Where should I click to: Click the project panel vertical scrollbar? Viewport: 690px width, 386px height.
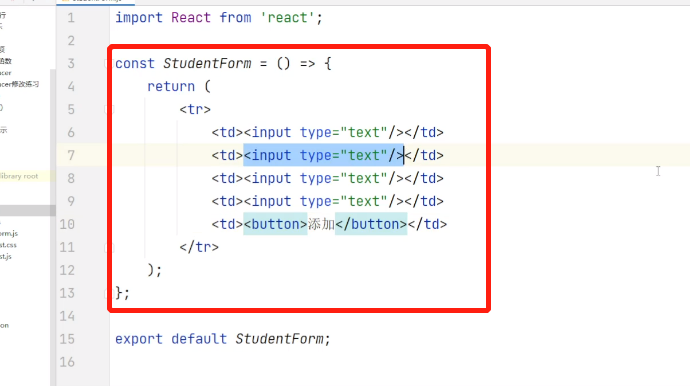tap(53, 227)
